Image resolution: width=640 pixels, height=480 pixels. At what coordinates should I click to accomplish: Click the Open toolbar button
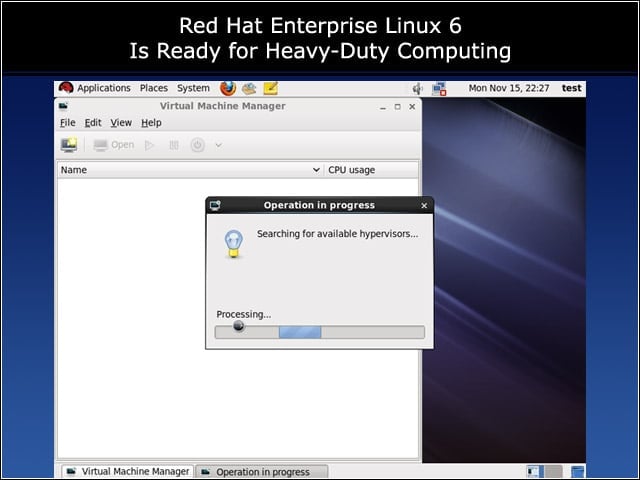(x=113, y=145)
